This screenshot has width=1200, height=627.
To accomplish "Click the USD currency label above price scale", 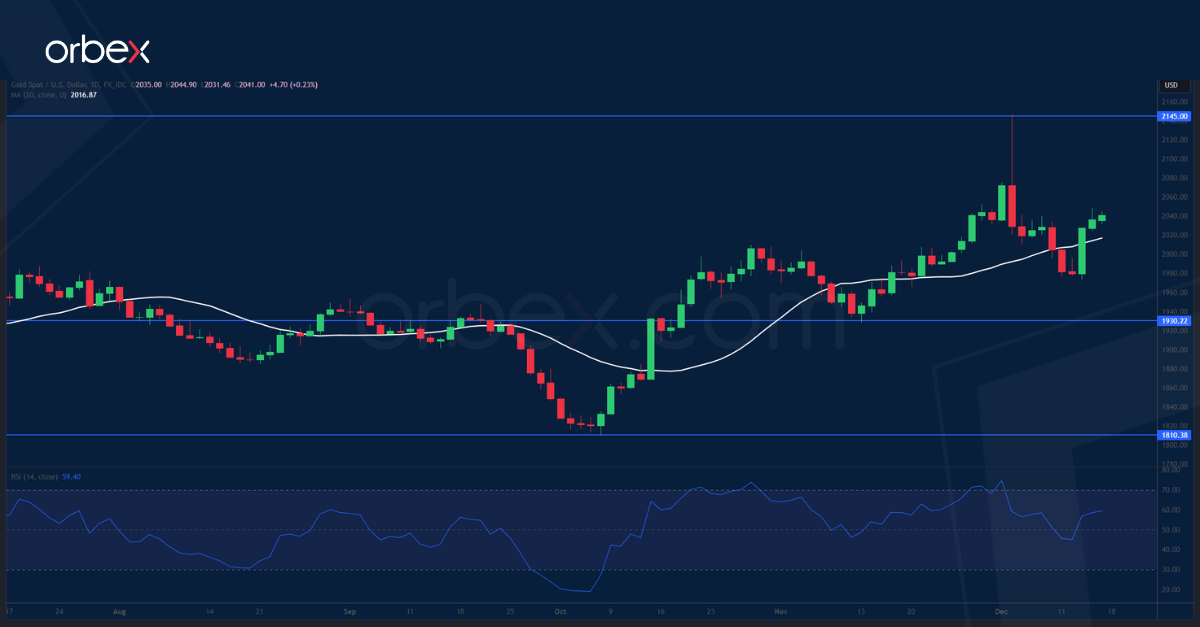I will point(1172,86).
